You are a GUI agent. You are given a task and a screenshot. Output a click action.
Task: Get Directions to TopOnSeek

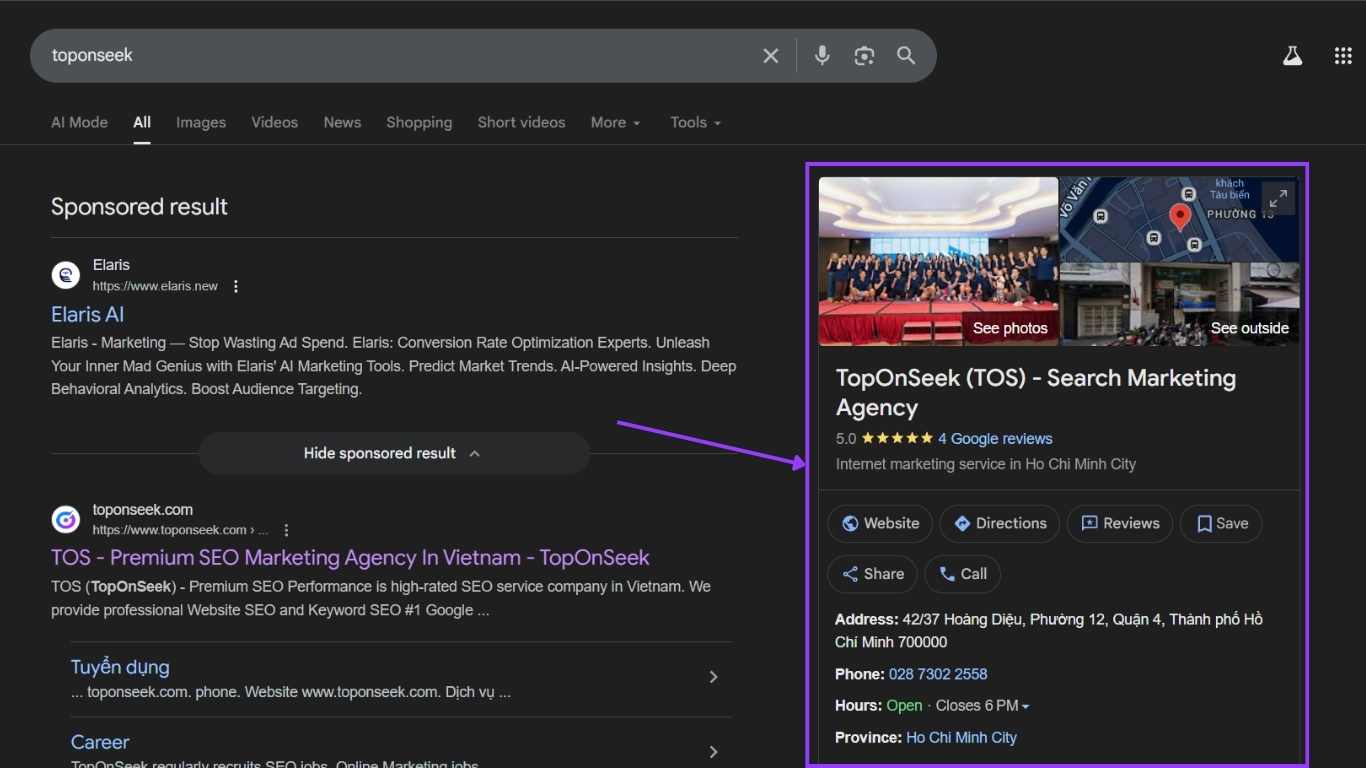point(999,523)
